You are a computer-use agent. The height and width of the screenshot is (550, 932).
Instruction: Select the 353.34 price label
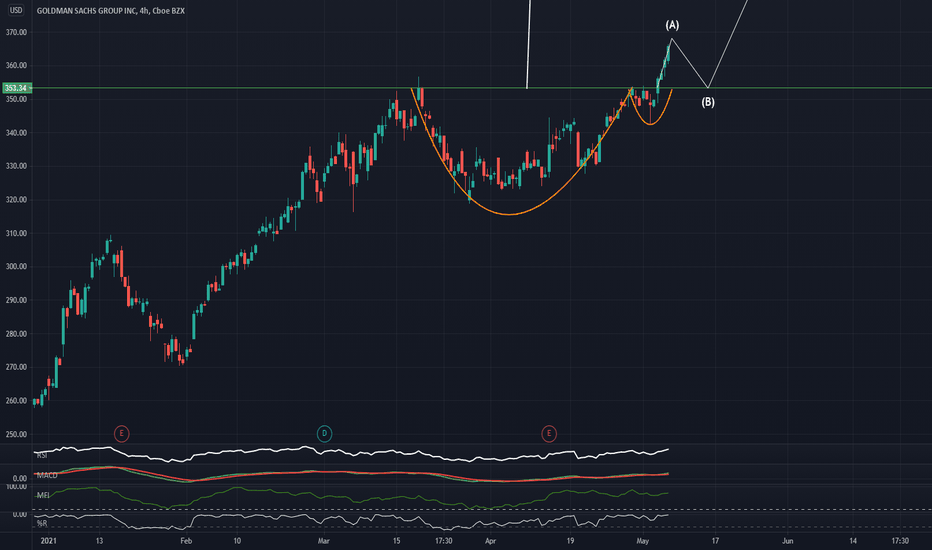[x=15, y=88]
